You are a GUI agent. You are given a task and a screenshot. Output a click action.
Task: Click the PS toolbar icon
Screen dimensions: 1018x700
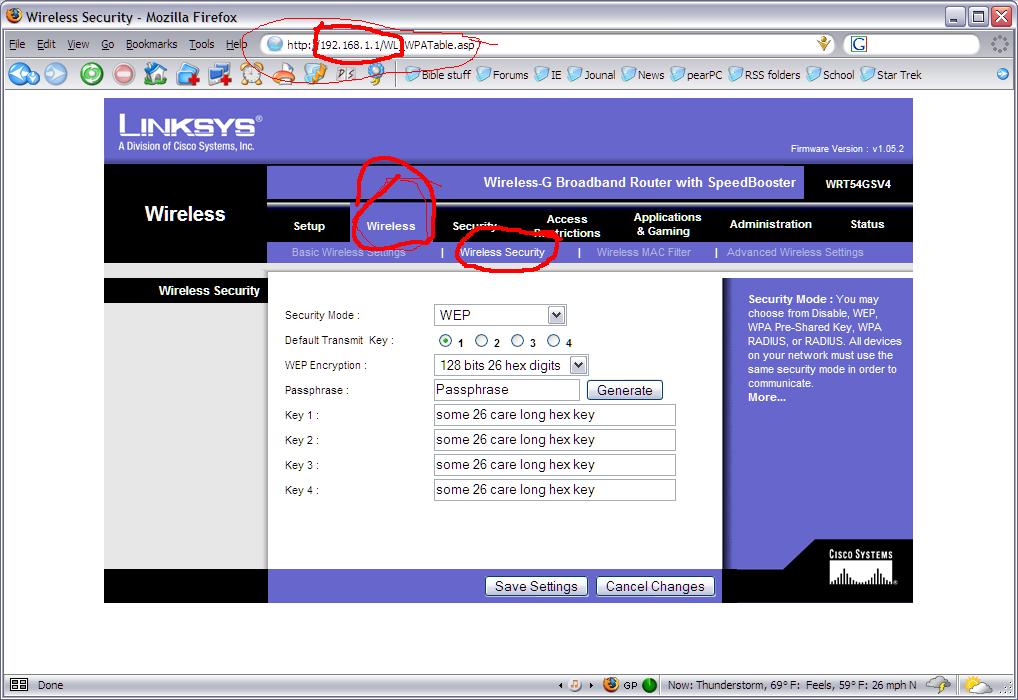346,74
